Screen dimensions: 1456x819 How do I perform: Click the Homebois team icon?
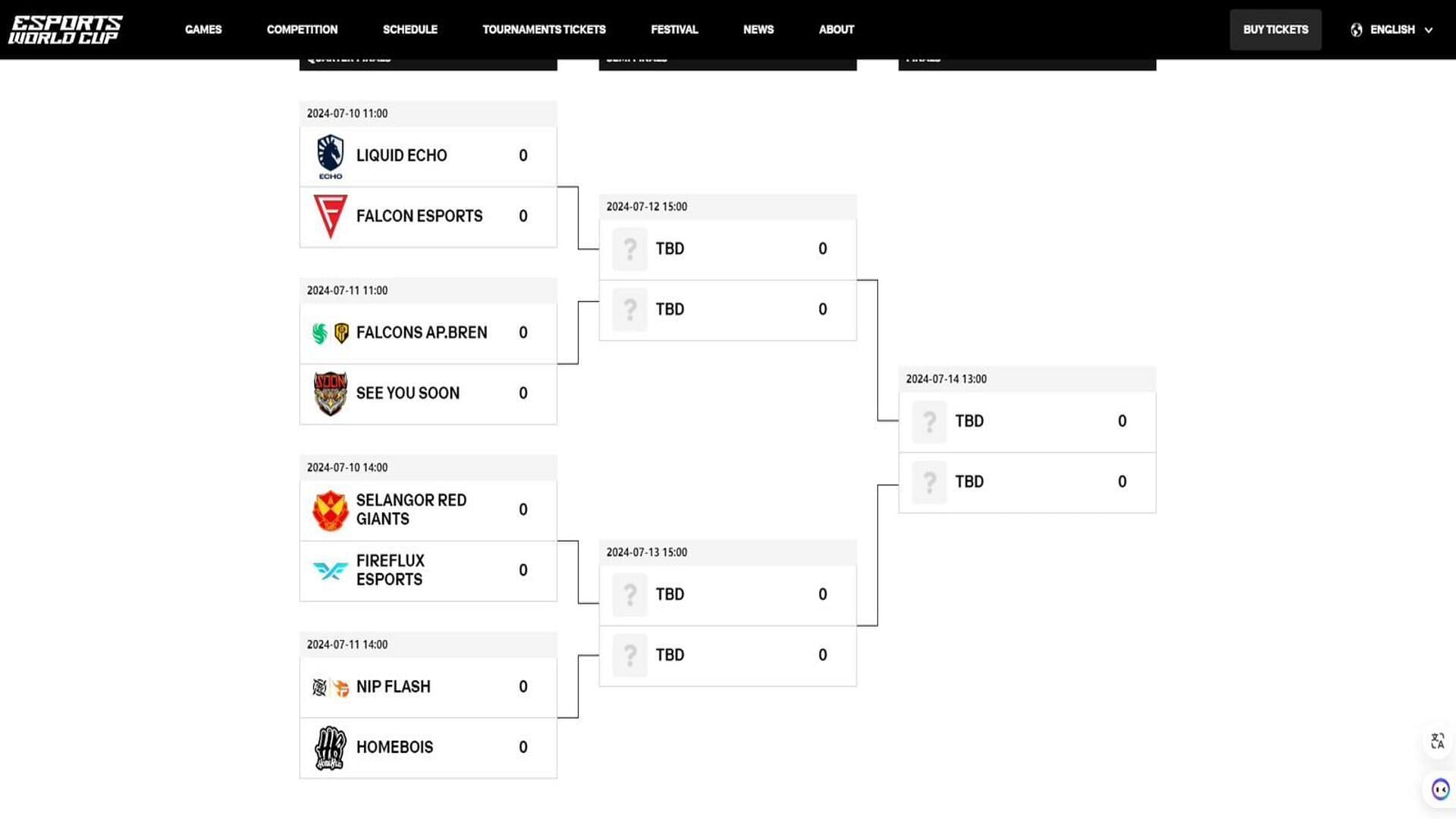coord(330,748)
